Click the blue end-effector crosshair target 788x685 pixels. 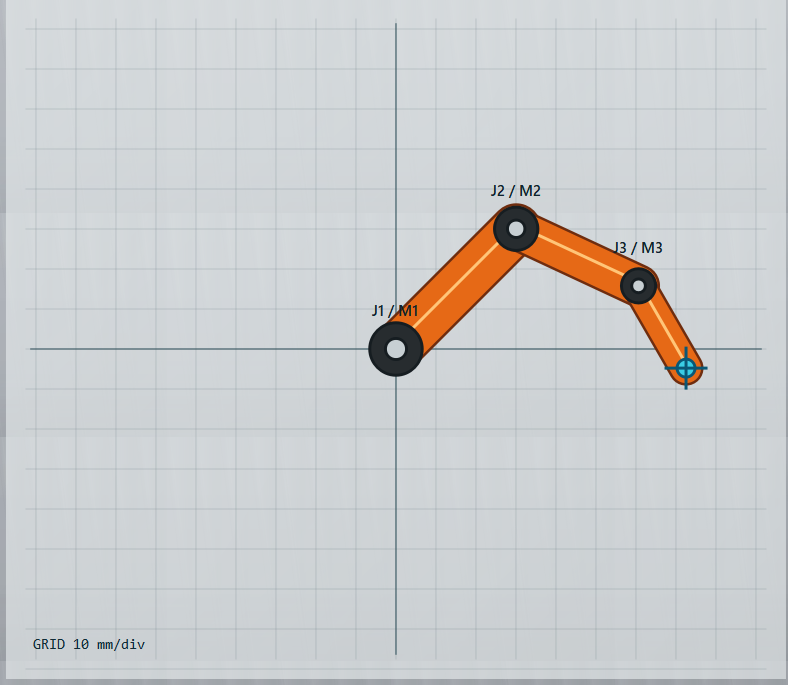[686, 368]
